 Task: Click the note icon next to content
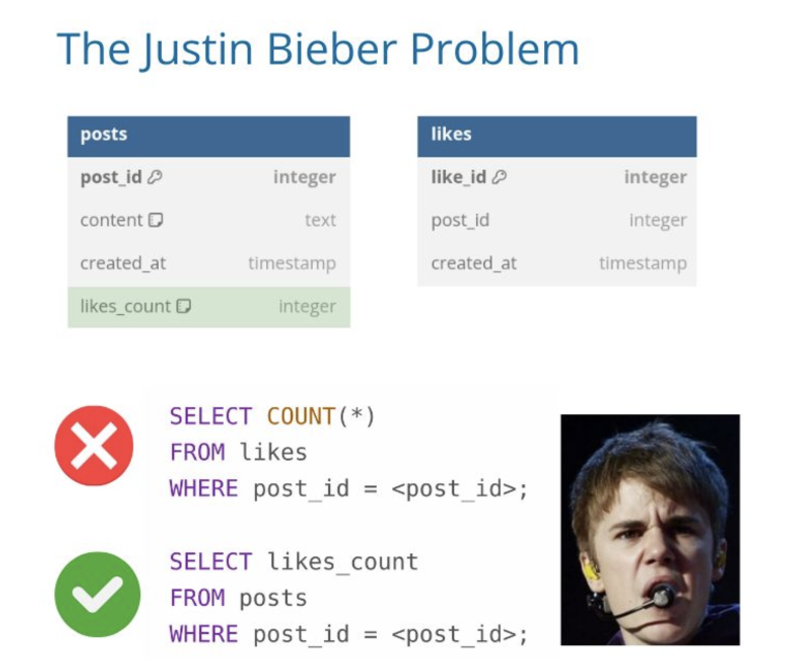[x=156, y=220]
